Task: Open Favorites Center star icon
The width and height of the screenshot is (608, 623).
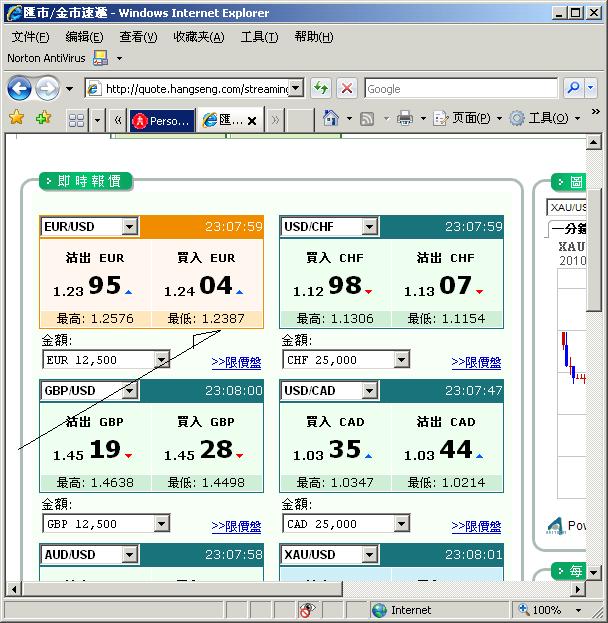Action: tap(17, 119)
